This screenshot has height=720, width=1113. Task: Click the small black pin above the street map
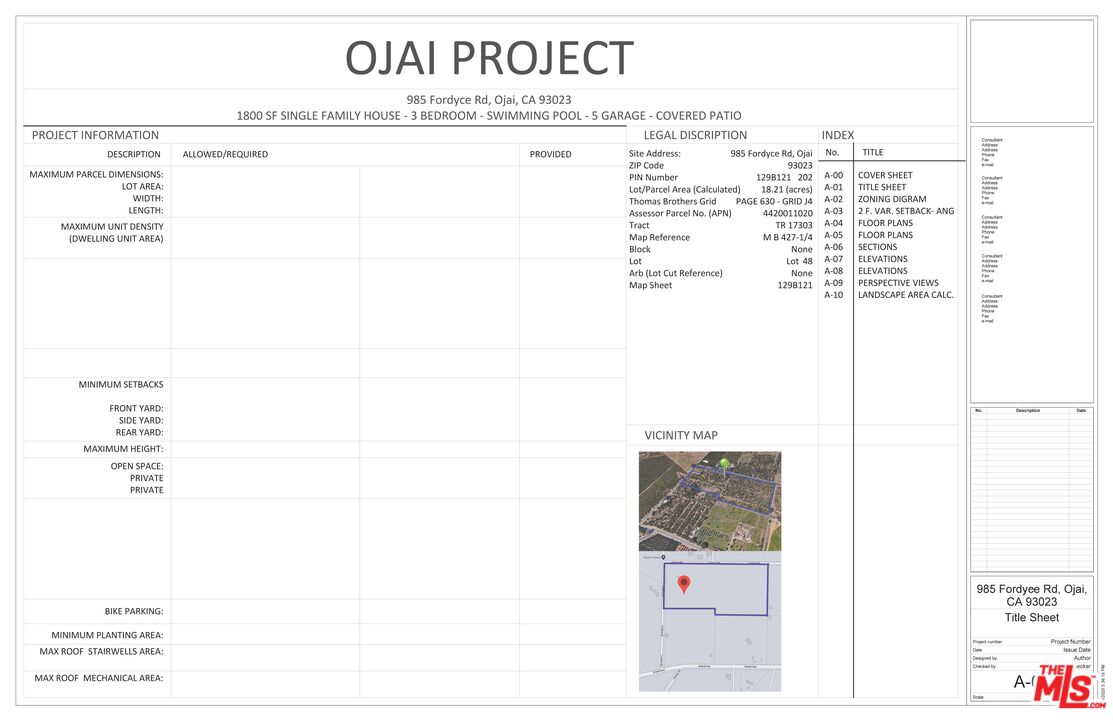pyautogui.click(x=662, y=557)
